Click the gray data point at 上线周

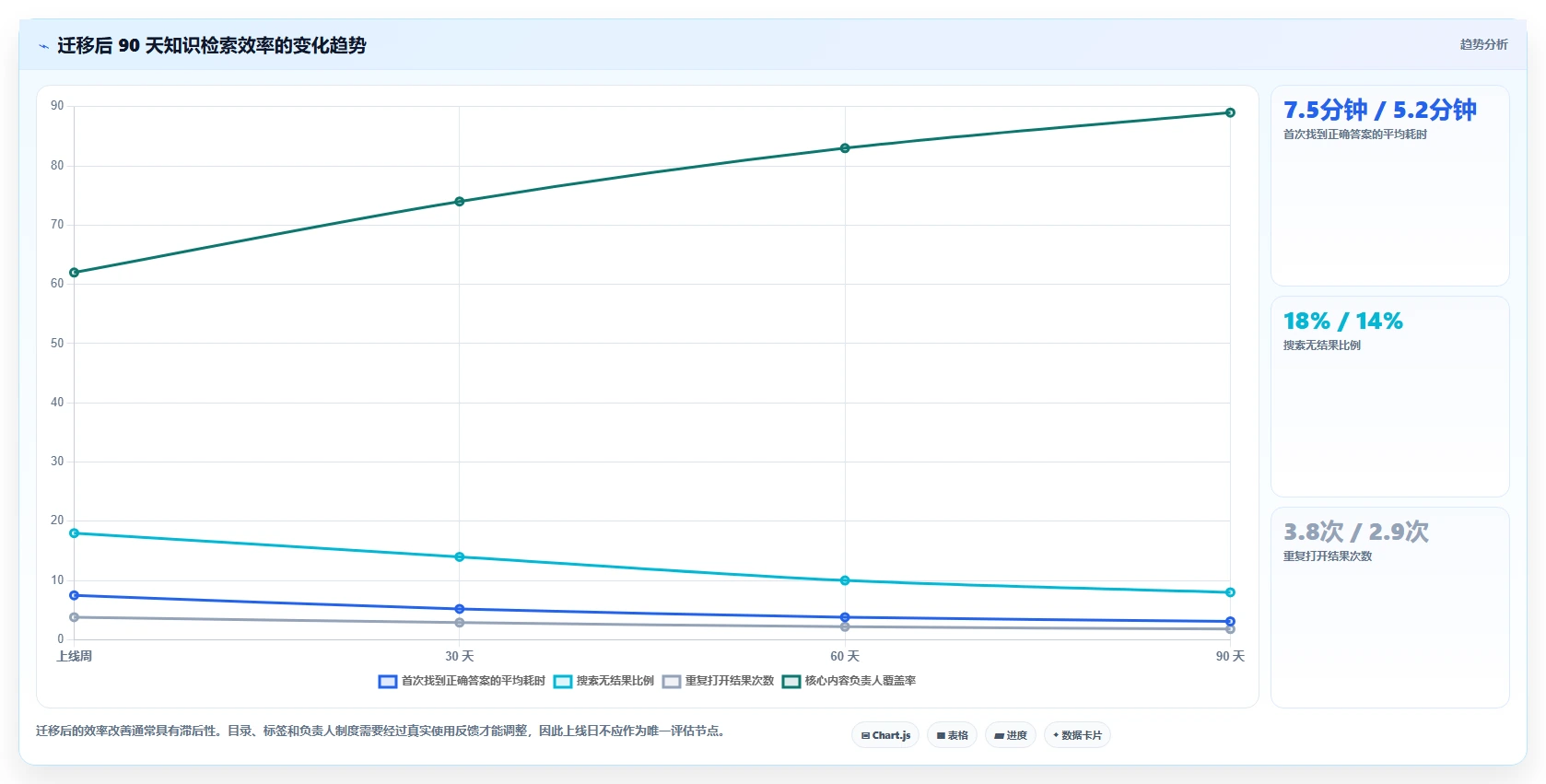point(75,617)
